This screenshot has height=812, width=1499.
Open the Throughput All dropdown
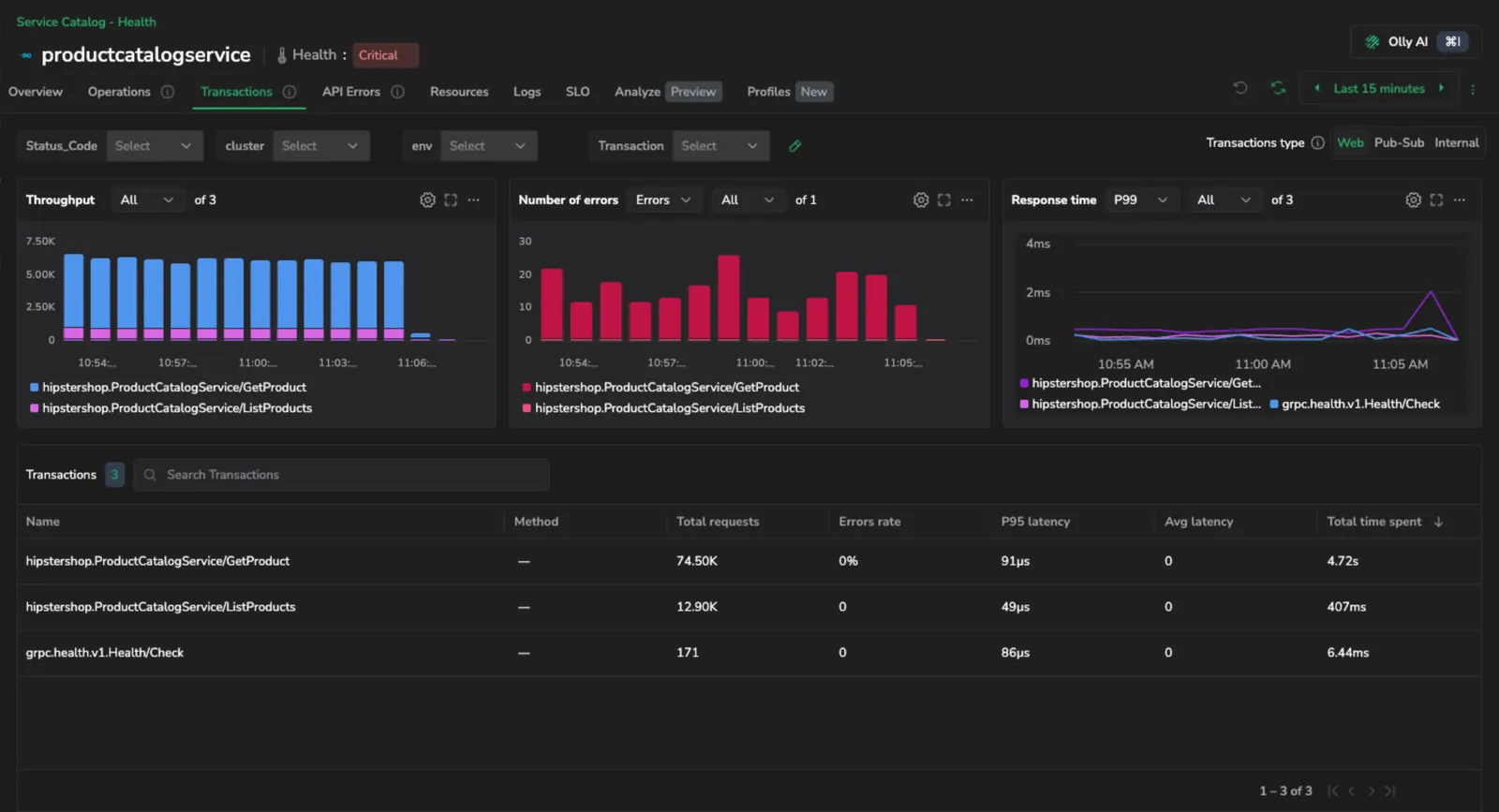147,200
